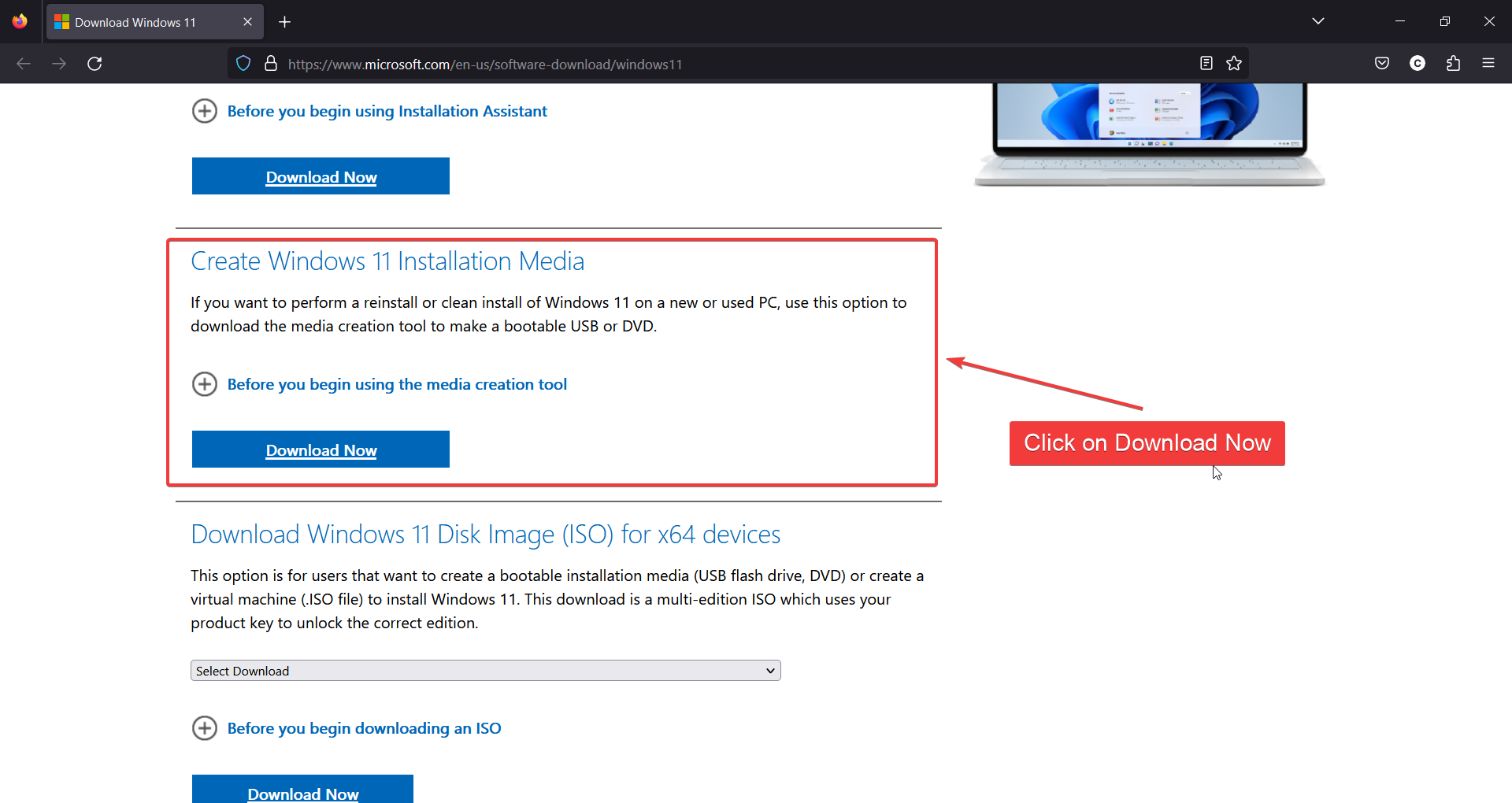Viewport: 1512px width, 803px height.
Task: Save this page to Pocket
Action: (x=1382, y=63)
